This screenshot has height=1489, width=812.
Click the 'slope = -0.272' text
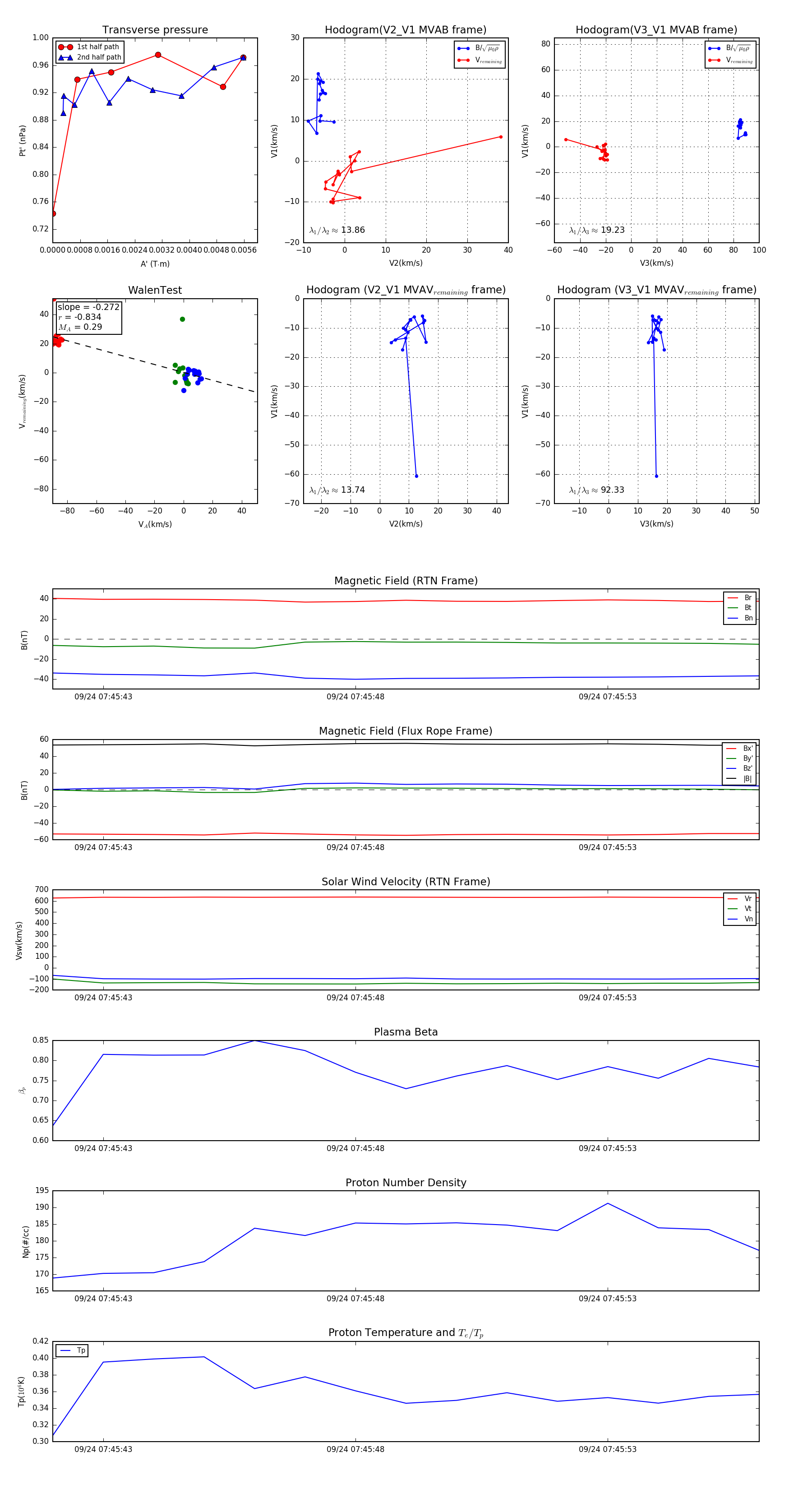pos(88,307)
